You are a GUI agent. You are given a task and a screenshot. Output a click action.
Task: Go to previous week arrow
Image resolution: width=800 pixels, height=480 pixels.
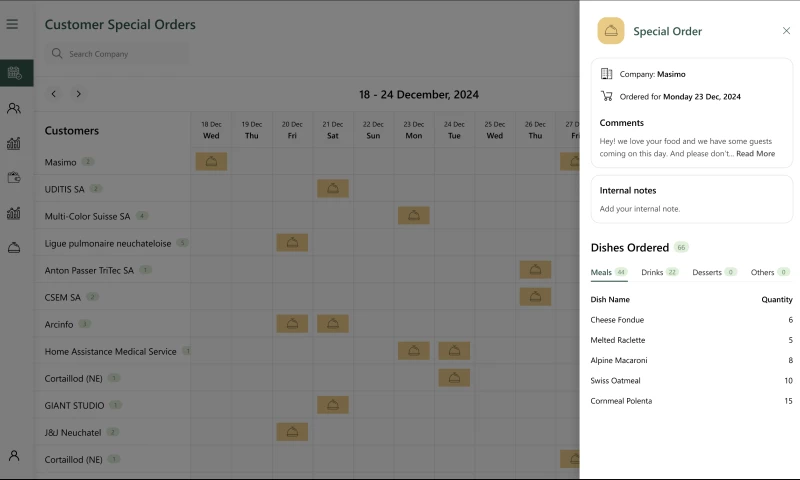[54, 94]
